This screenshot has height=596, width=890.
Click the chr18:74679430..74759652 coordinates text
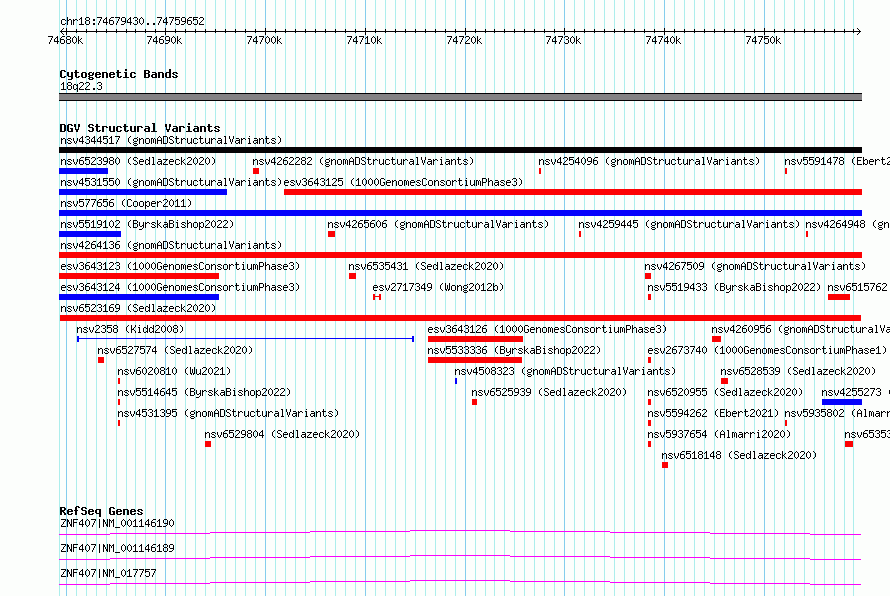tap(132, 21)
